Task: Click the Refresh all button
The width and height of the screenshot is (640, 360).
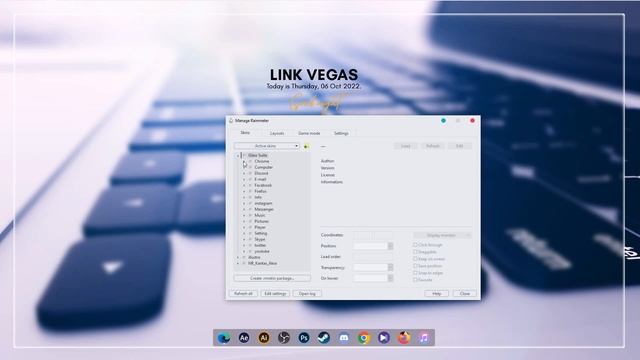Action: [x=244, y=293]
